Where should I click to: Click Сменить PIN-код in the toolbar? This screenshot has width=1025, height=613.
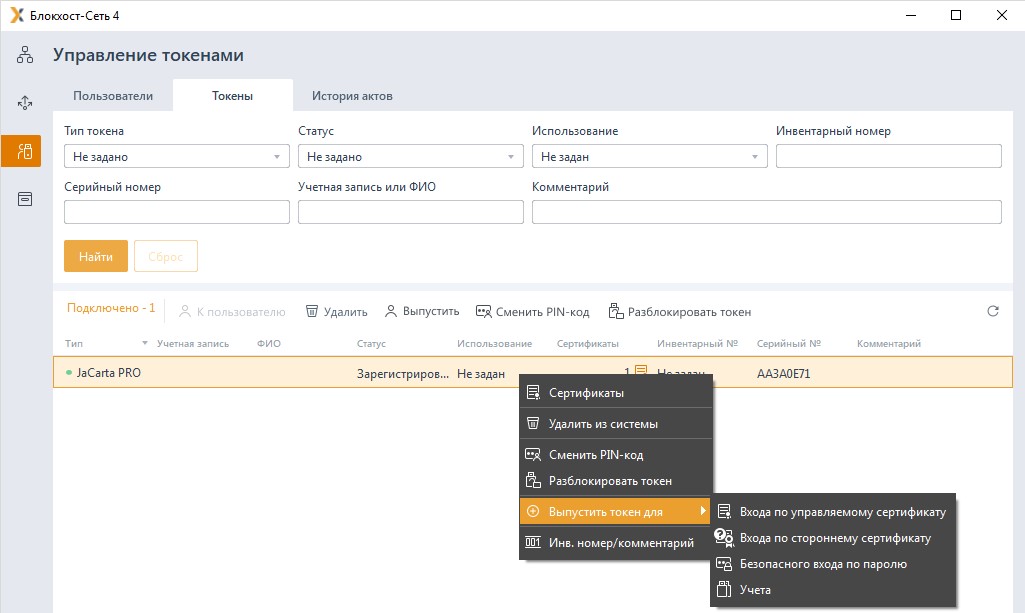click(532, 312)
